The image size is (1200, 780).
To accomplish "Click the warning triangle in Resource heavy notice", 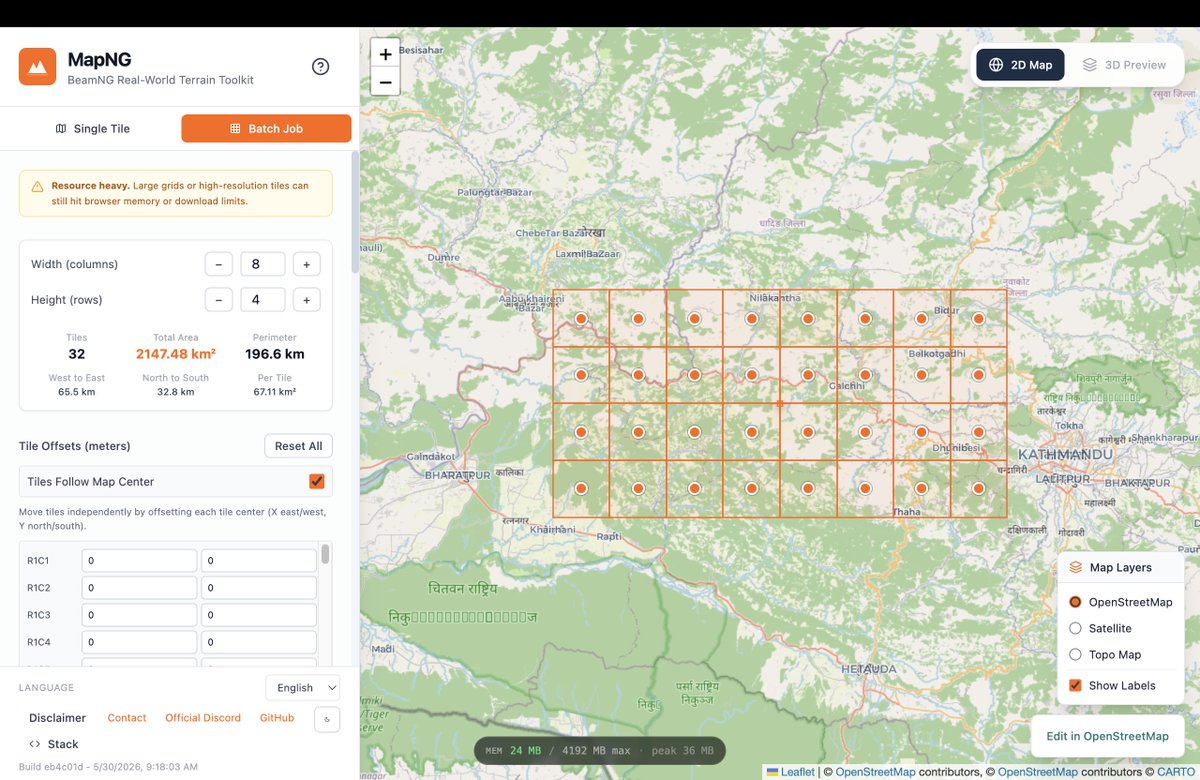I will click(37, 186).
